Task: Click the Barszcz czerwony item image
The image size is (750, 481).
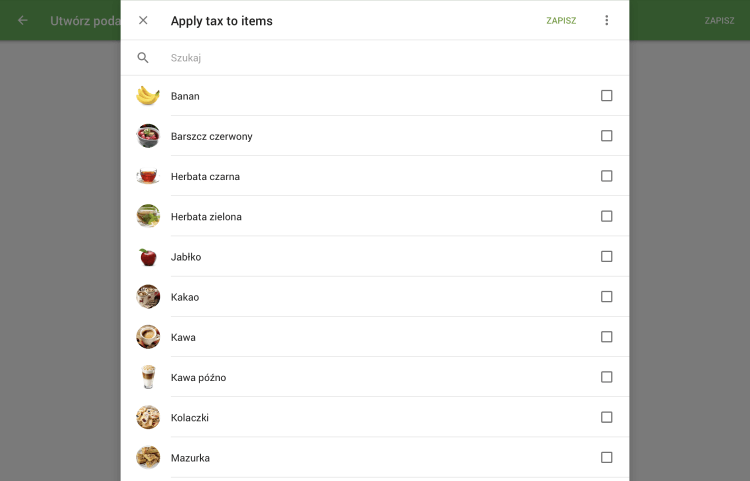Action: click(148, 136)
